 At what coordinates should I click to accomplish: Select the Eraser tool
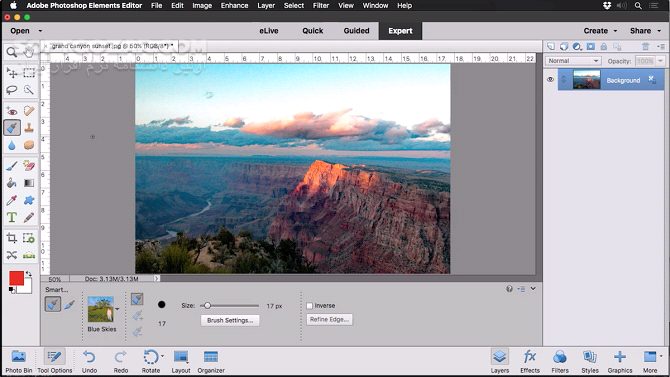click(29, 166)
